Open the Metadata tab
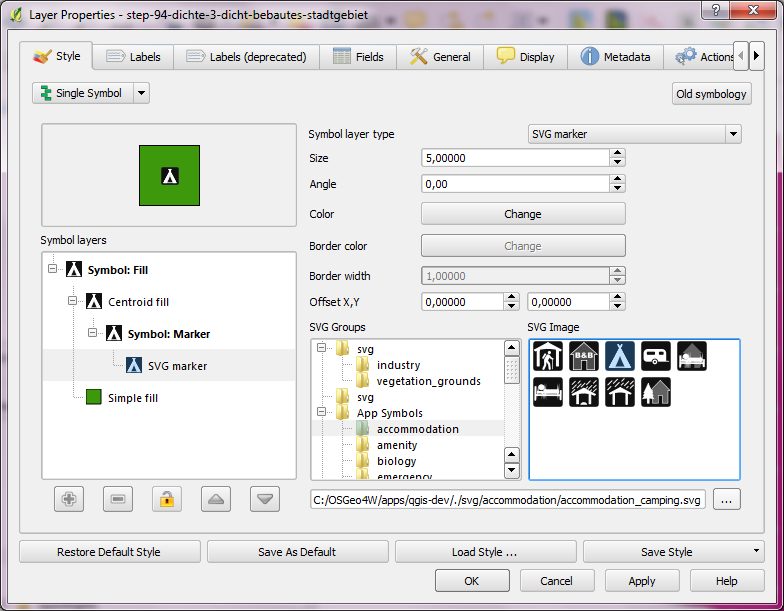 [x=615, y=57]
